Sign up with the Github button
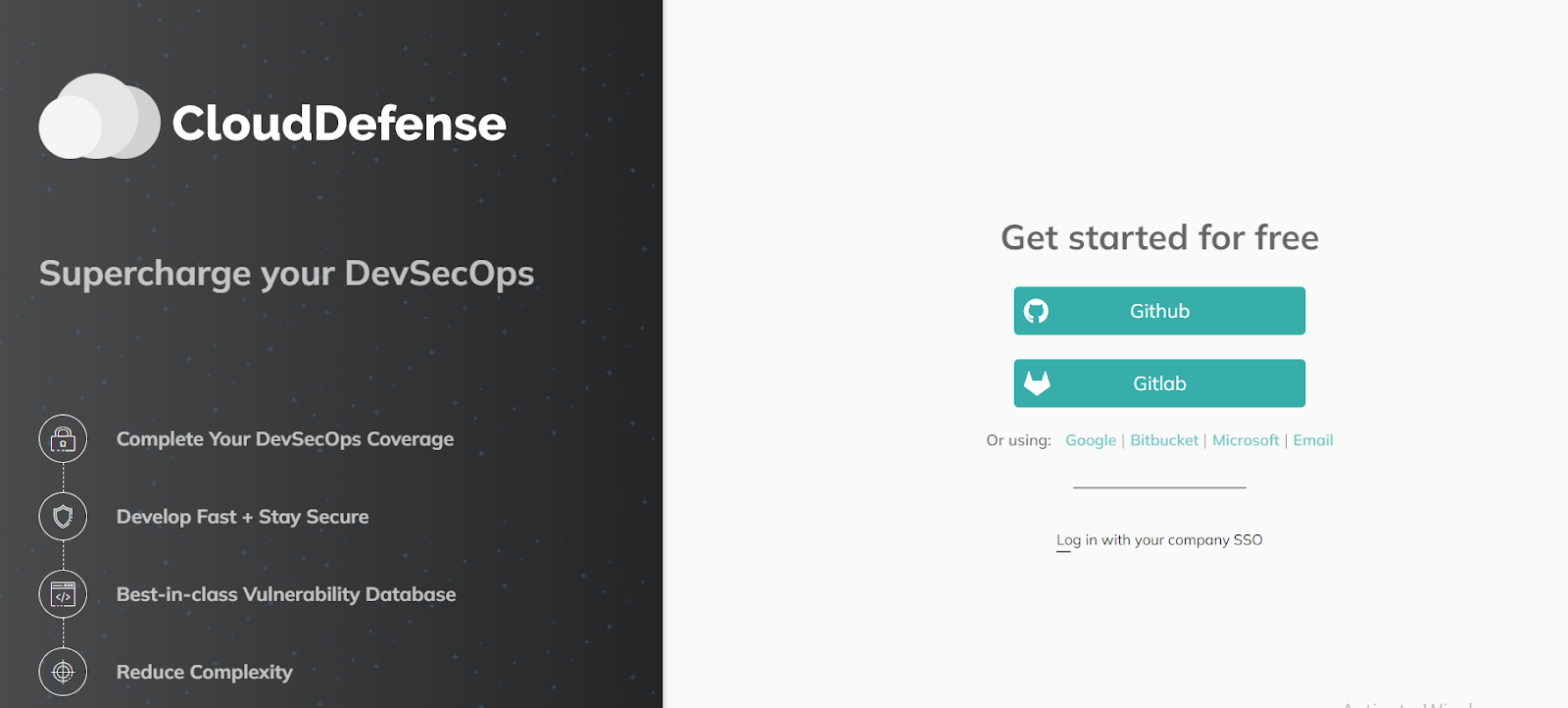1568x708 pixels. (1159, 311)
